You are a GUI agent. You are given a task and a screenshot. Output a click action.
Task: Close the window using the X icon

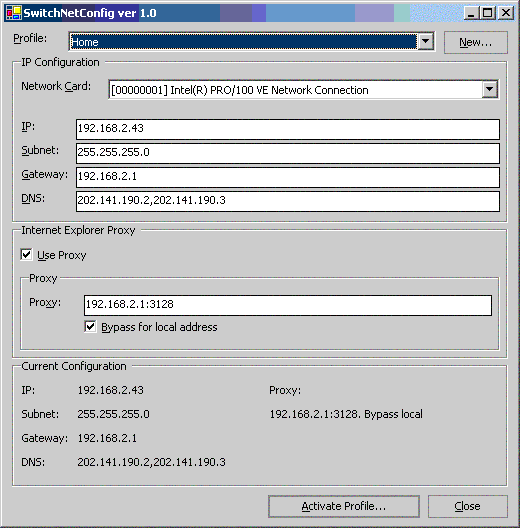tap(506, 13)
